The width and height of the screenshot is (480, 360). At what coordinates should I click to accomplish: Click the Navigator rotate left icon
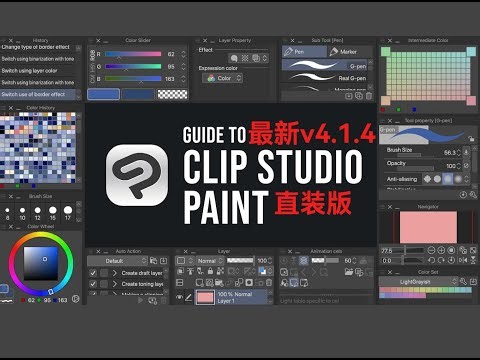click(x=431, y=260)
